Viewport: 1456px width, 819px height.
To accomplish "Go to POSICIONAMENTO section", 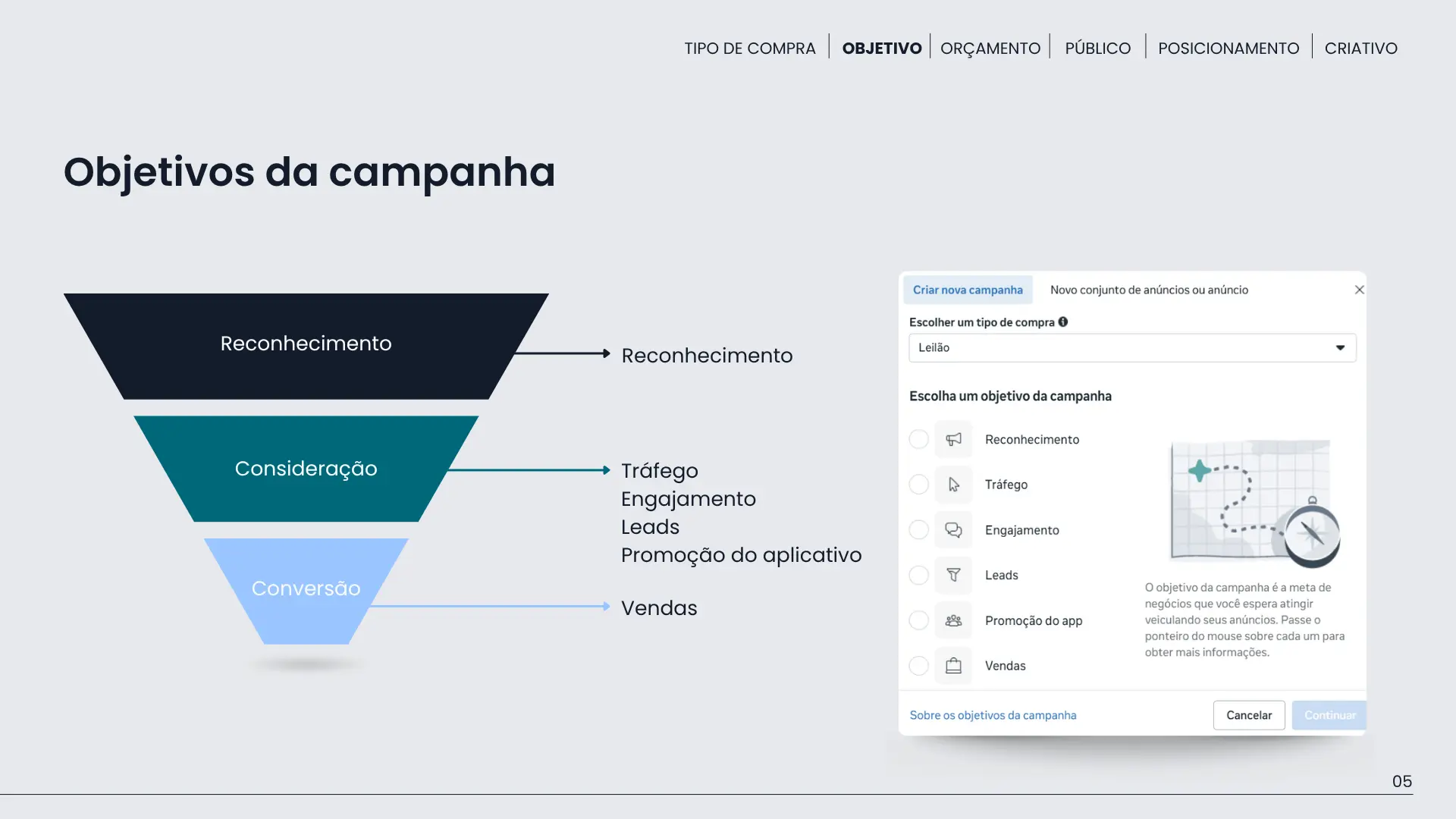I will point(1228,48).
